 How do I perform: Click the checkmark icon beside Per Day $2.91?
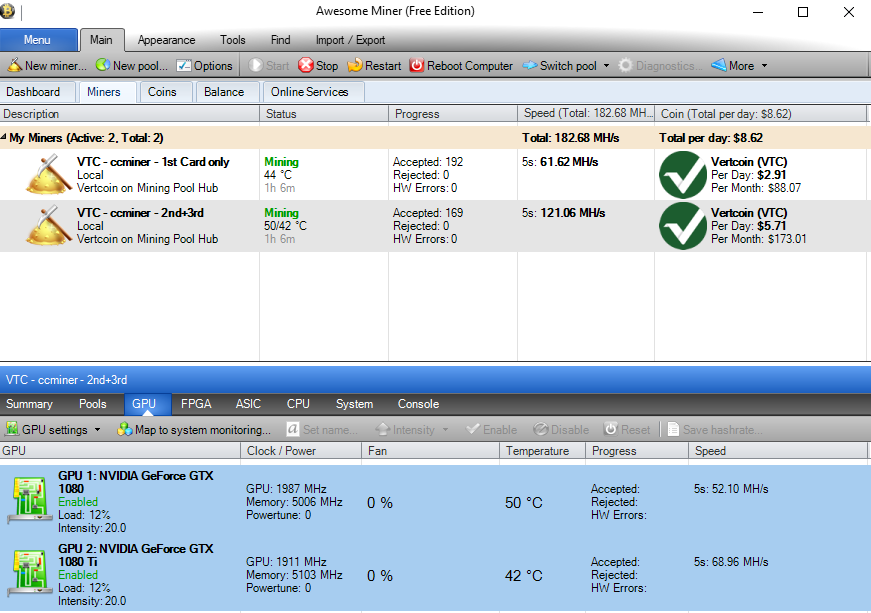[683, 175]
